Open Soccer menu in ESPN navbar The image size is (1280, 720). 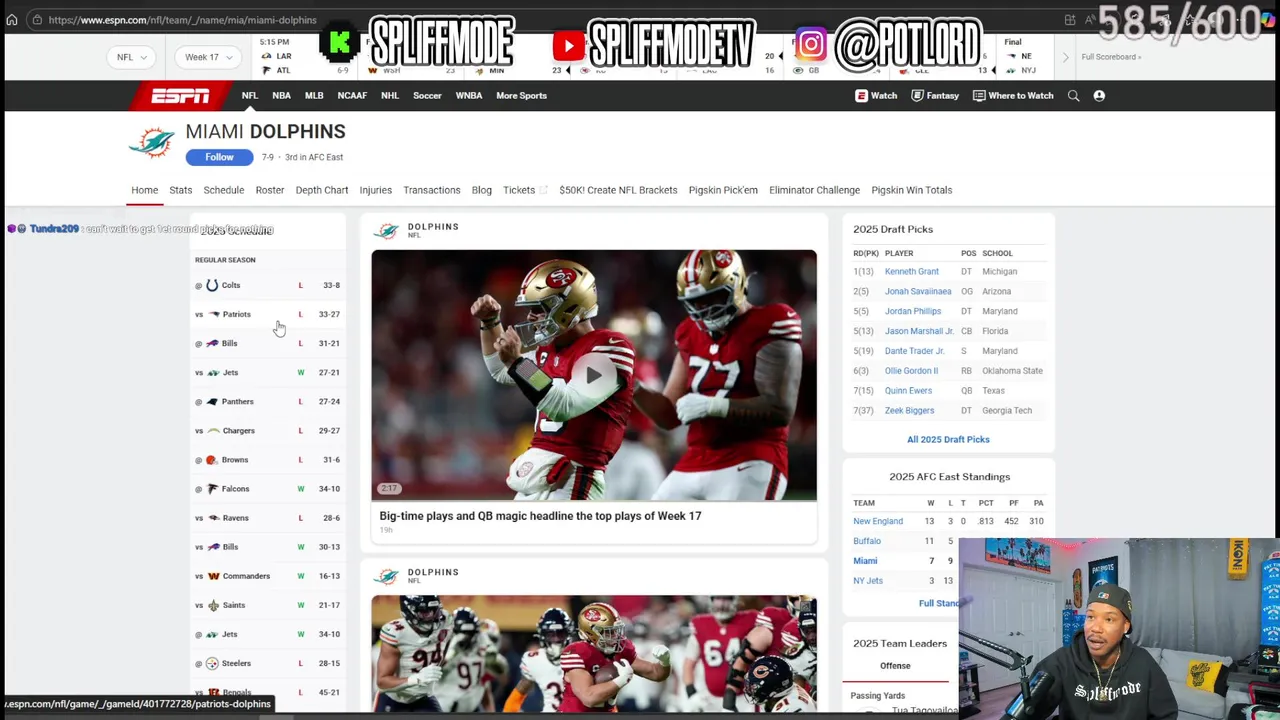point(427,96)
